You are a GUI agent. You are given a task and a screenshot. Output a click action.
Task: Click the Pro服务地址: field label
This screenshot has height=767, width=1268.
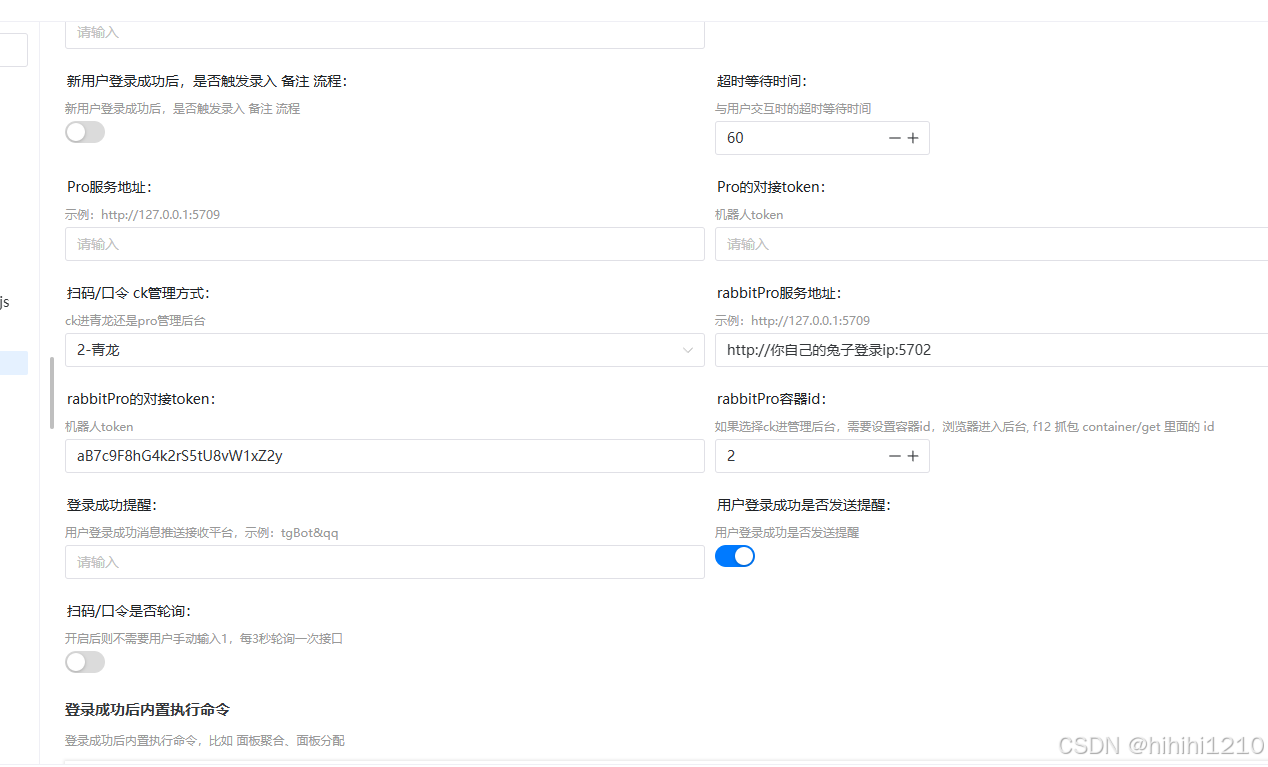coord(109,187)
